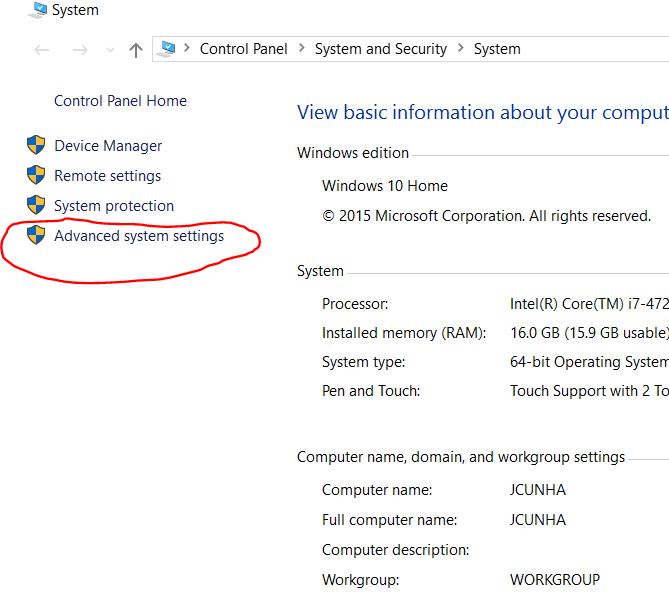Open Remote settings link

(108, 176)
